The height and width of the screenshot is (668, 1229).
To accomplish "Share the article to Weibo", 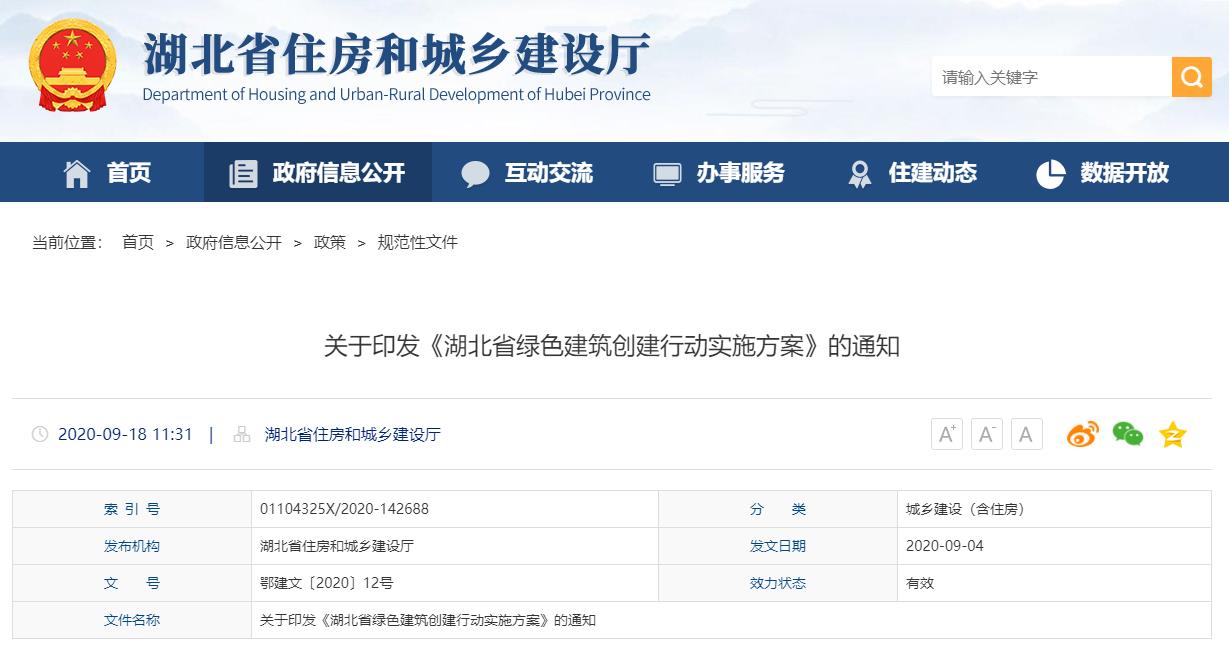I will point(1082,434).
